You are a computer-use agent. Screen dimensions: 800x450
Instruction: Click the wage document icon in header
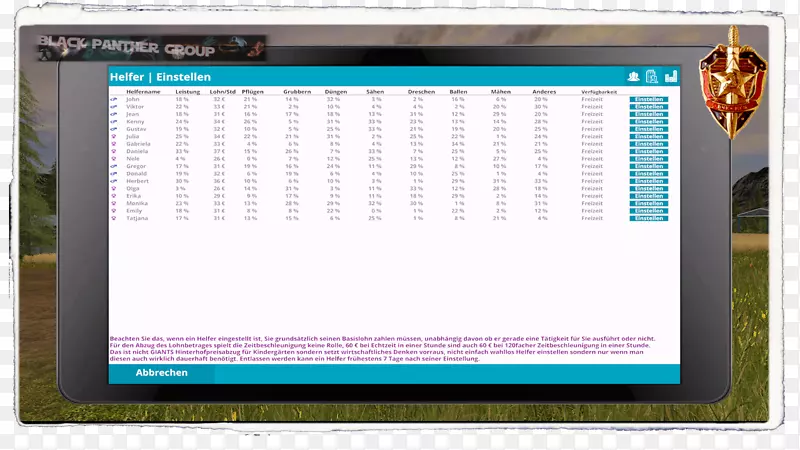point(651,76)
